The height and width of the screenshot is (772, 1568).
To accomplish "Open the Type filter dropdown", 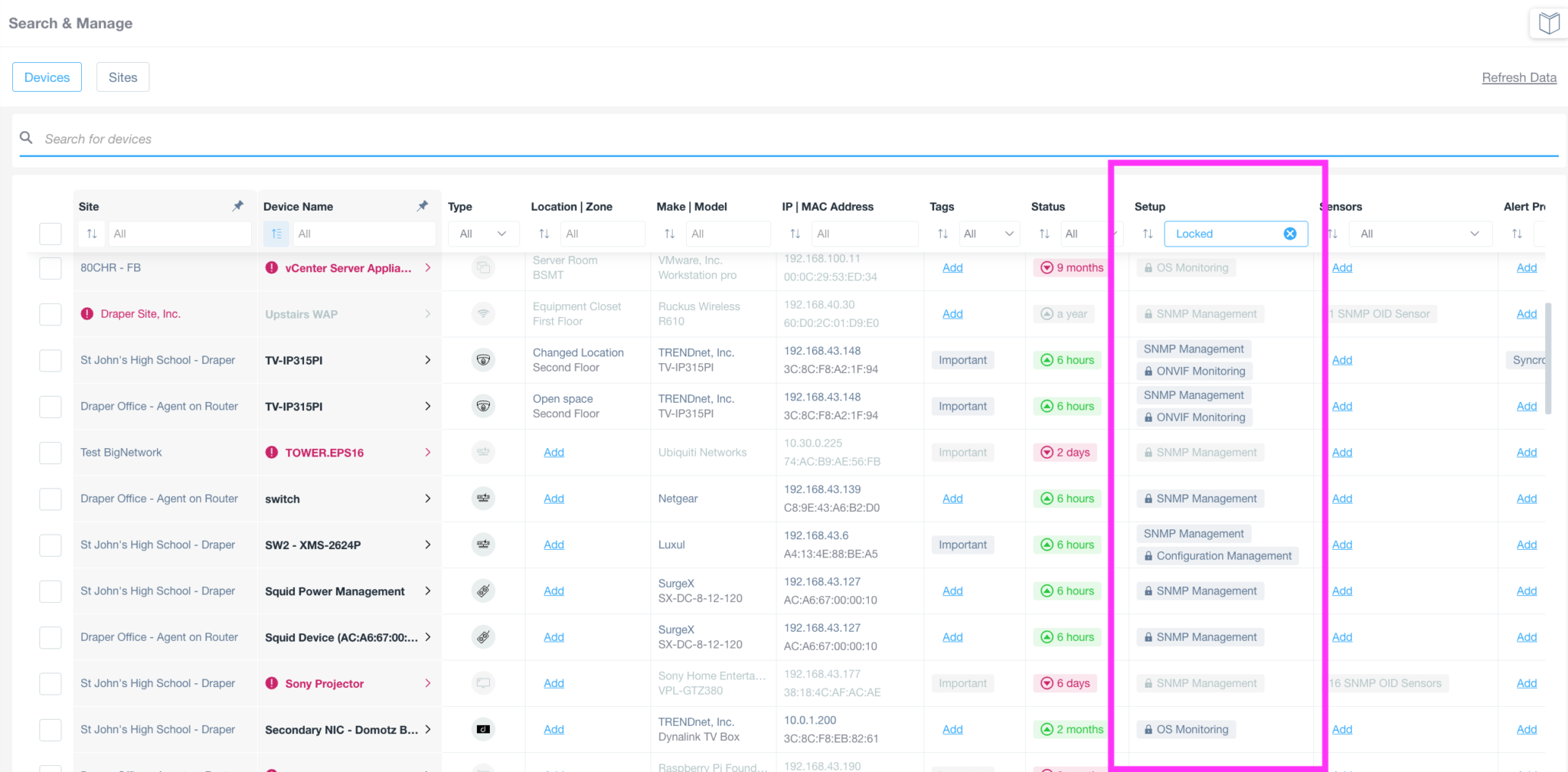I will (x=483, y=234).
